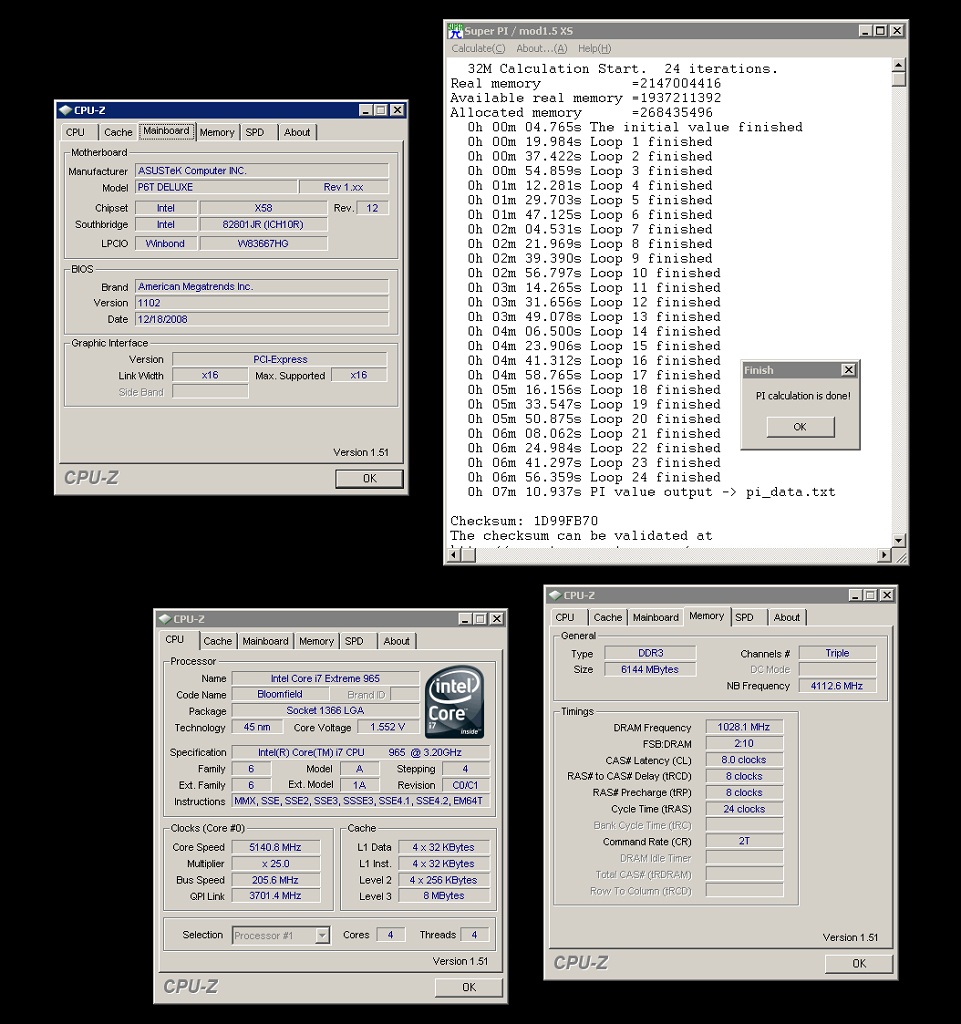
Task: Open About tab in Mainboard window
Action: [297, 132]
